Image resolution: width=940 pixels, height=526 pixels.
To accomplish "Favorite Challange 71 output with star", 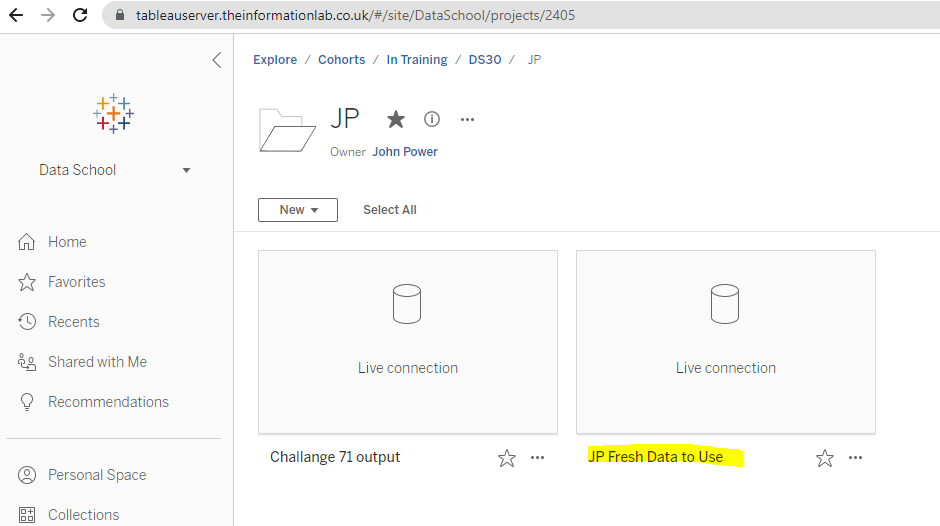I will tap(507, 458).
